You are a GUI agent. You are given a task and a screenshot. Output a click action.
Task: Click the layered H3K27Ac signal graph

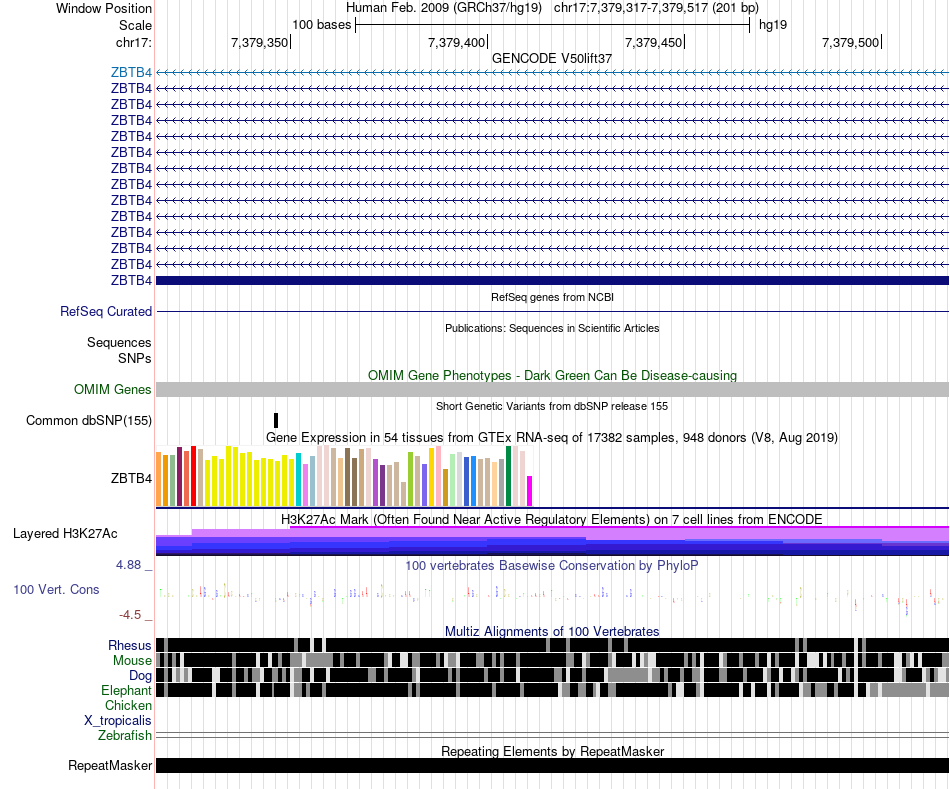[x=552, y=541]
